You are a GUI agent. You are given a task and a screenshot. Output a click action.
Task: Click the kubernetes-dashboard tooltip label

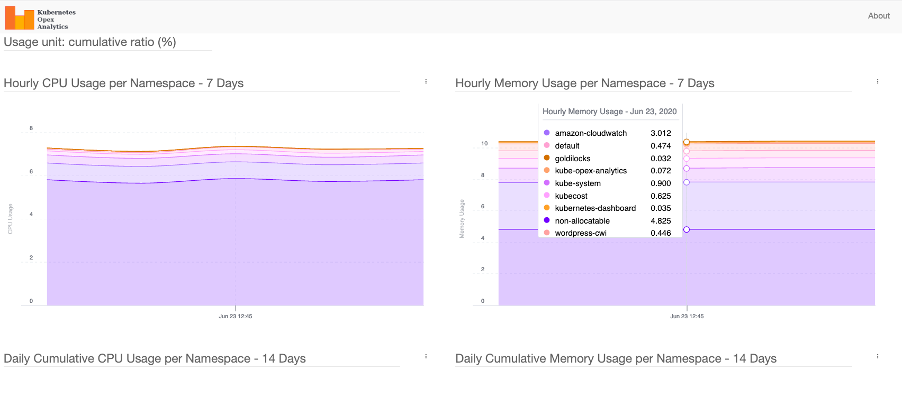595,208
